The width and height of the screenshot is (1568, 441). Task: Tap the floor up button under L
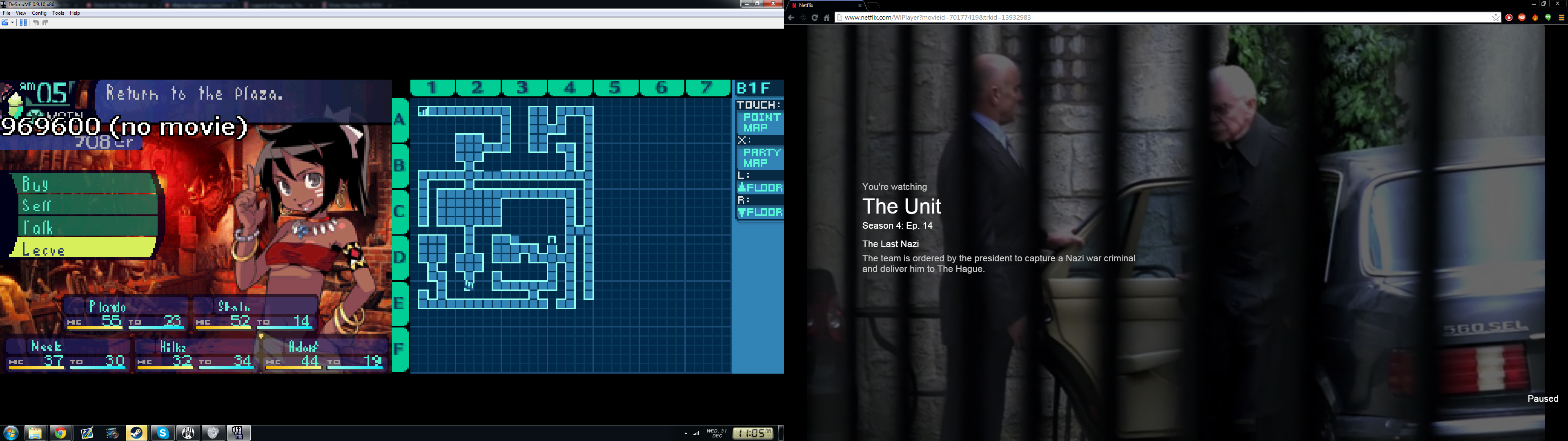point(759,187)
